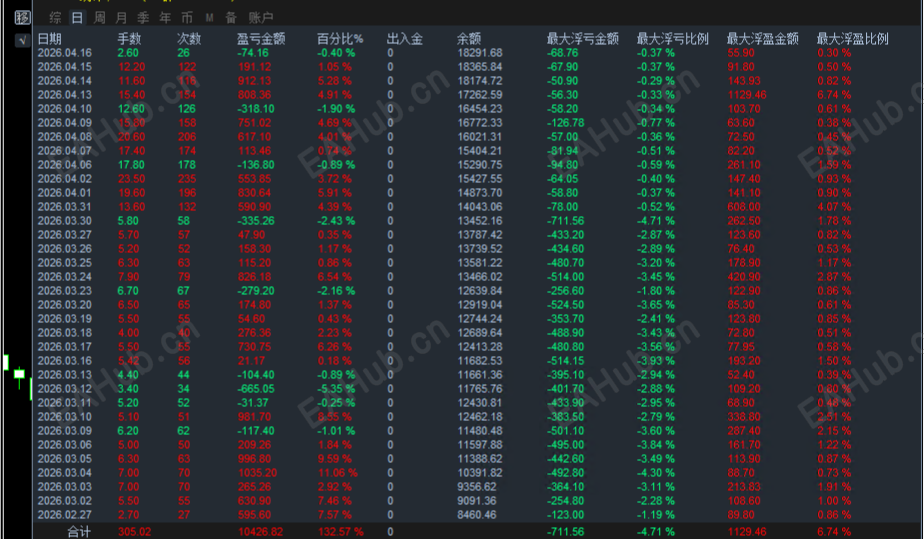Select the 日 daily tab
Image resolution: width=924 pixels, height=539 pixels.
(77, 18)
